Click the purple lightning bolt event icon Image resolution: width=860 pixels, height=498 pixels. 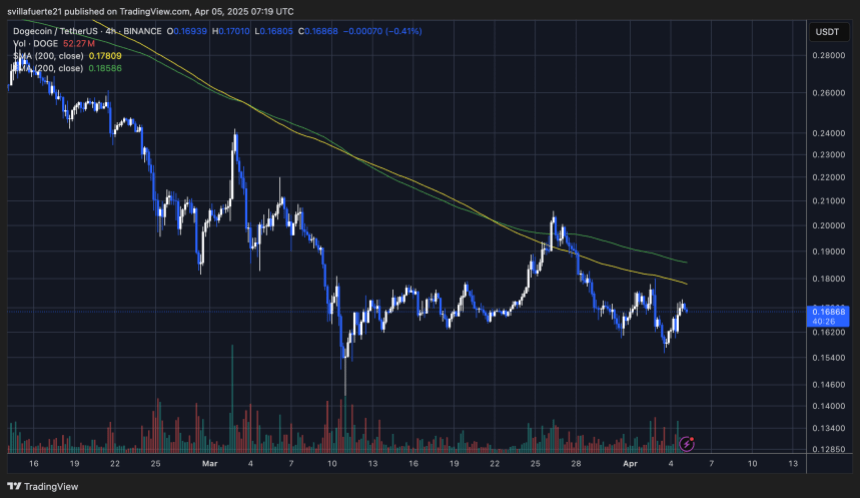pos(687,442)
